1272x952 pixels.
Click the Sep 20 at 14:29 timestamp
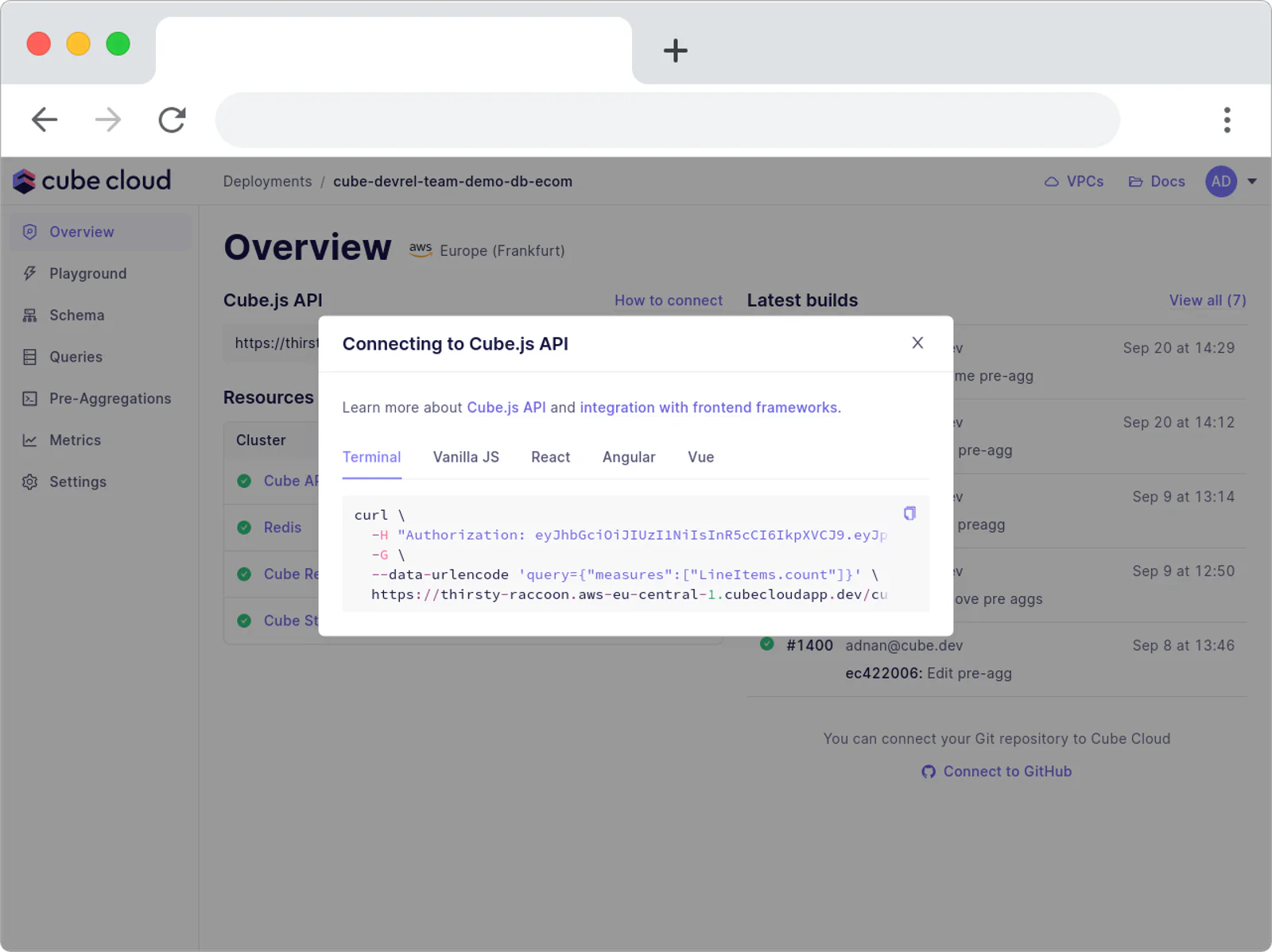tap(1178, 348)
